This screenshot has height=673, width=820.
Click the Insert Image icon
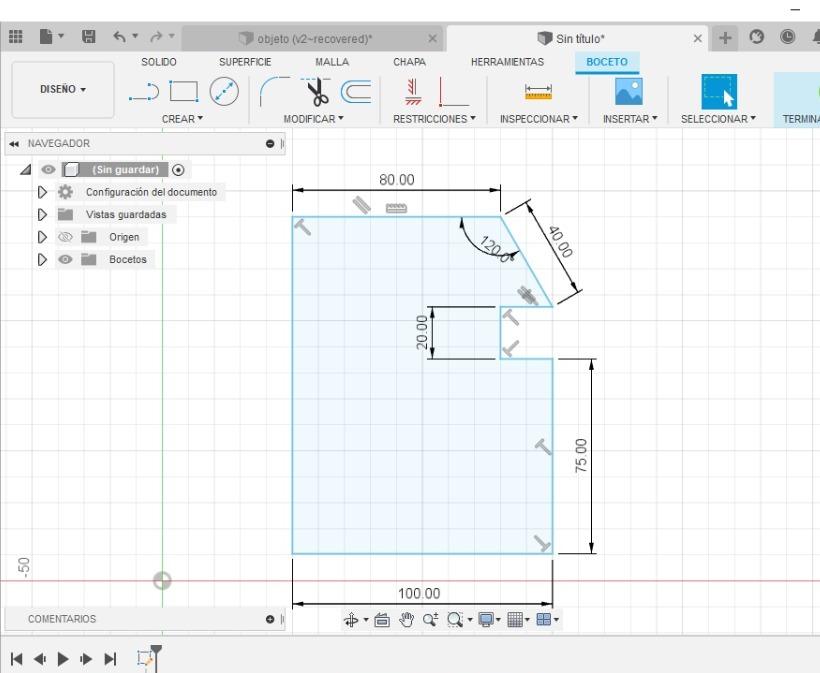(629, 92)
